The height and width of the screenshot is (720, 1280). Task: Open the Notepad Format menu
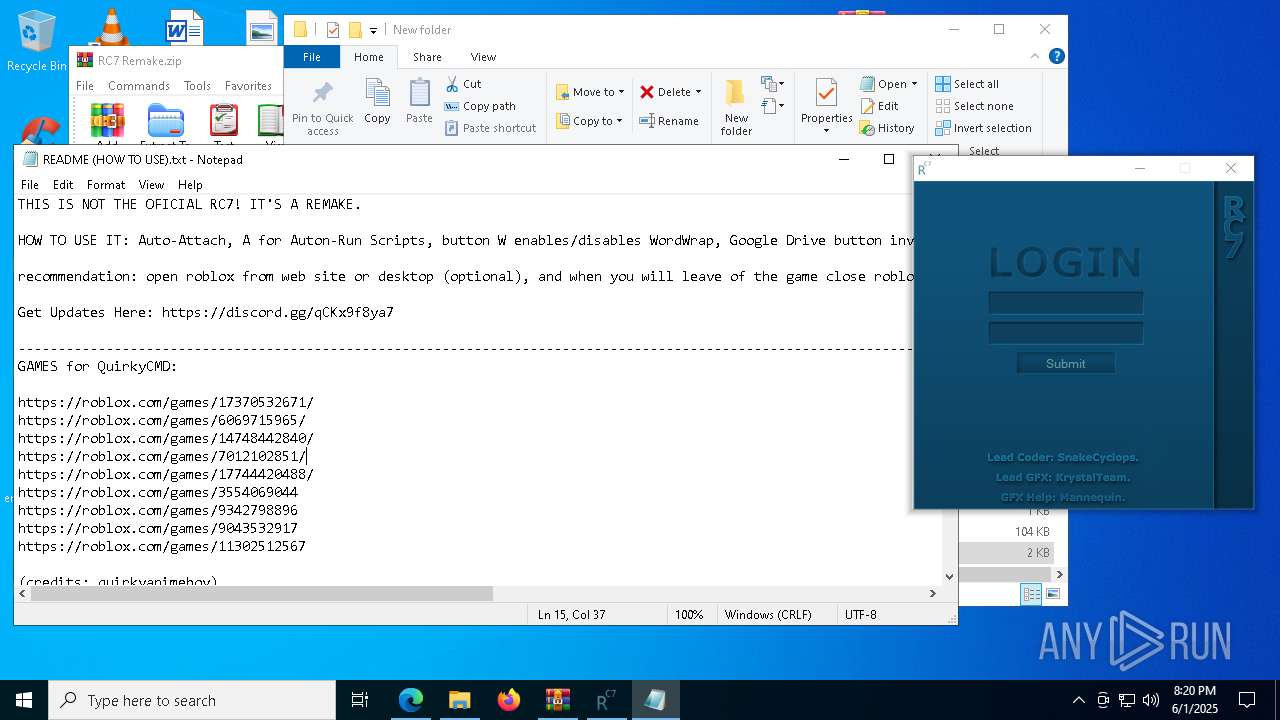pos(106,185)
